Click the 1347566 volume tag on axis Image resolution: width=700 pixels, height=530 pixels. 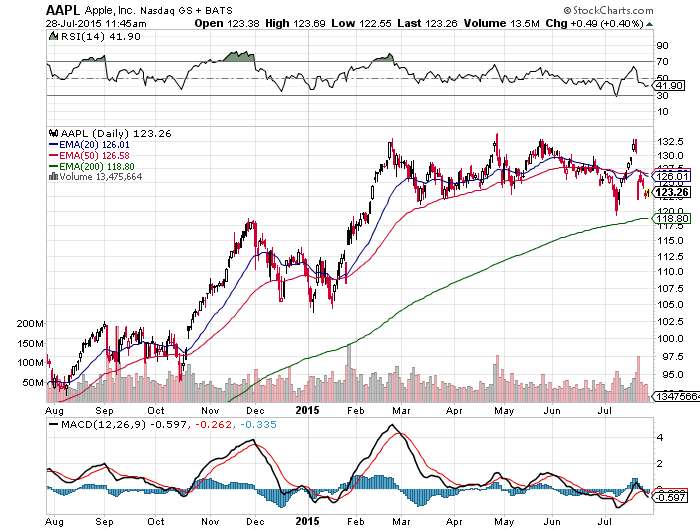[x=677, y=396]
